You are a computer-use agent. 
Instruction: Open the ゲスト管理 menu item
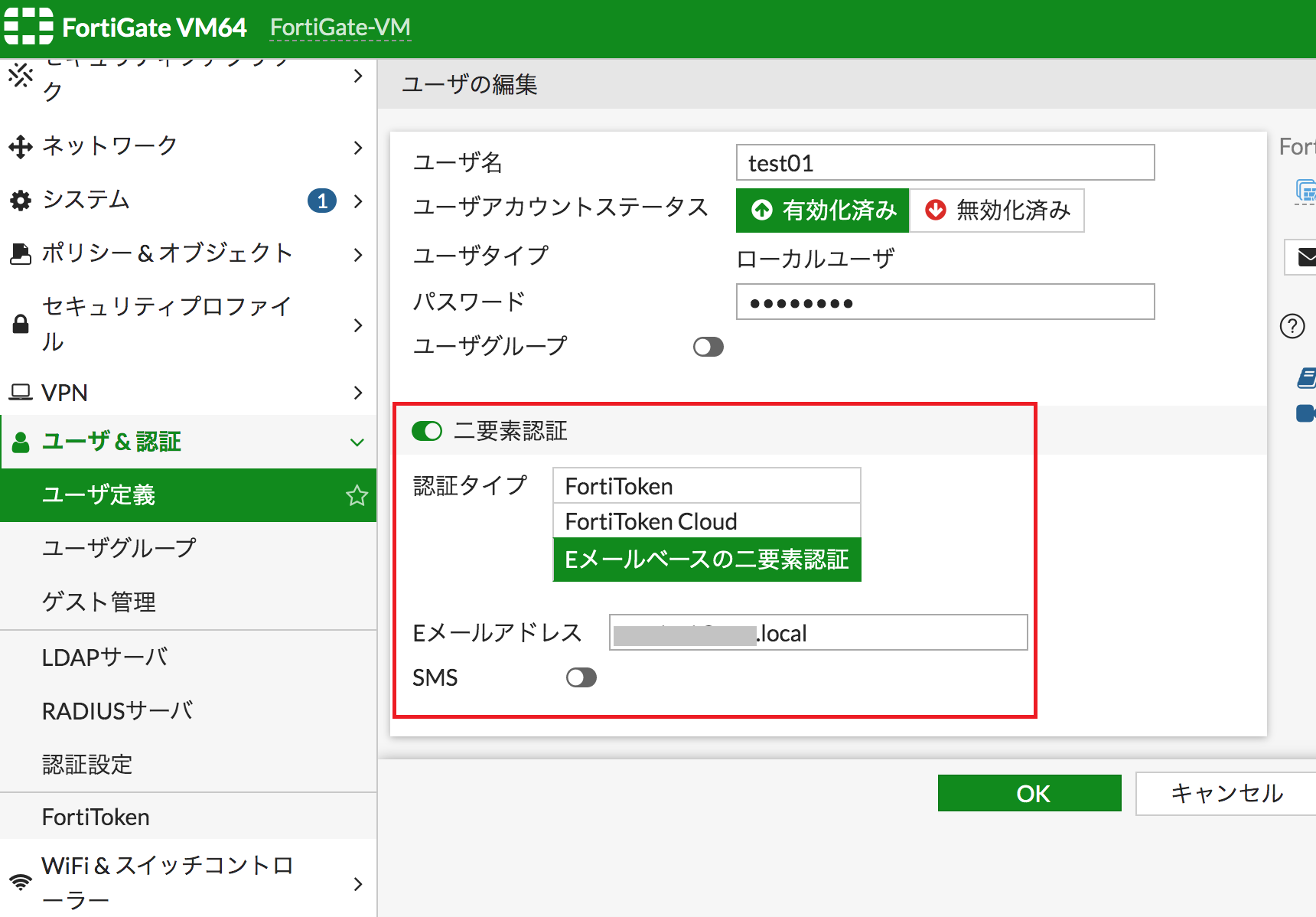pos(188,602)
